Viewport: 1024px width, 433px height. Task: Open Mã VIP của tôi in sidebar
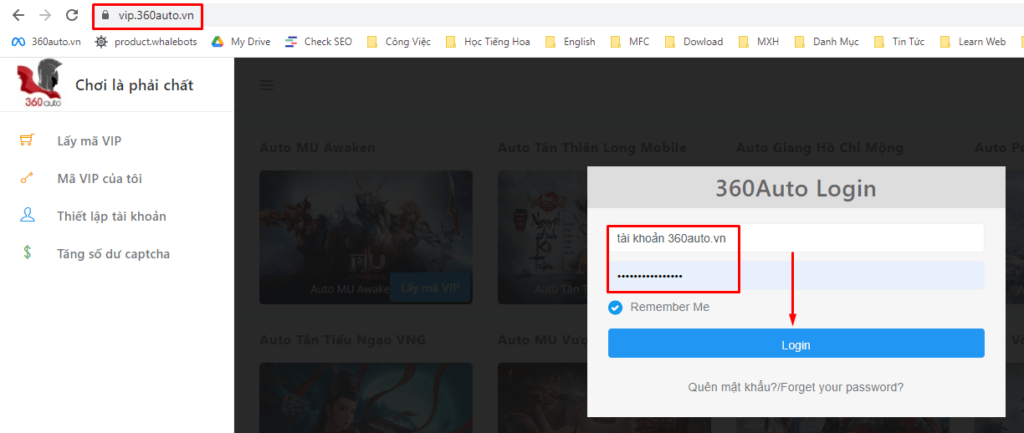click(99, 178)
